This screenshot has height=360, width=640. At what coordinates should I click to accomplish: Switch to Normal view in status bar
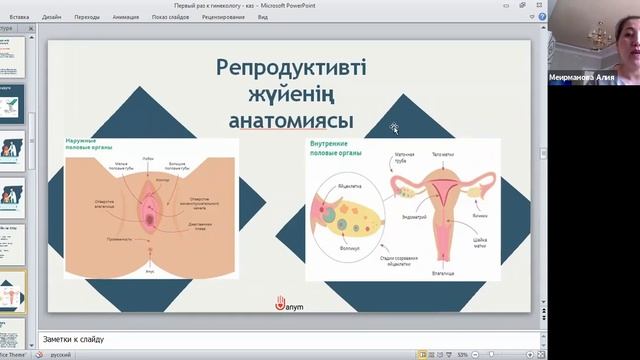click(422, 355)
